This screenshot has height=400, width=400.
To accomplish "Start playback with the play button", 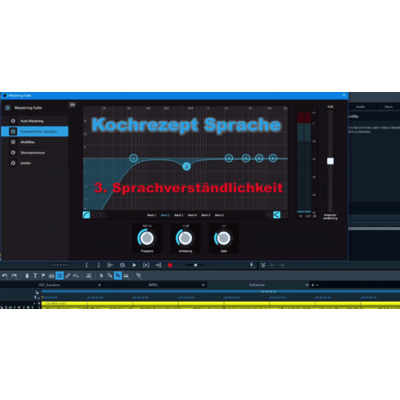I will 134,265.
